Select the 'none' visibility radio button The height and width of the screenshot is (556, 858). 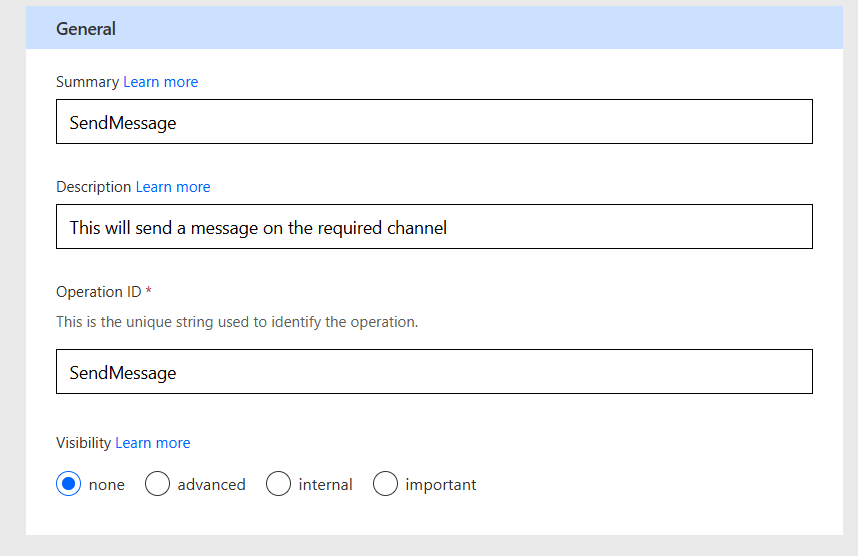pos(69,484)
